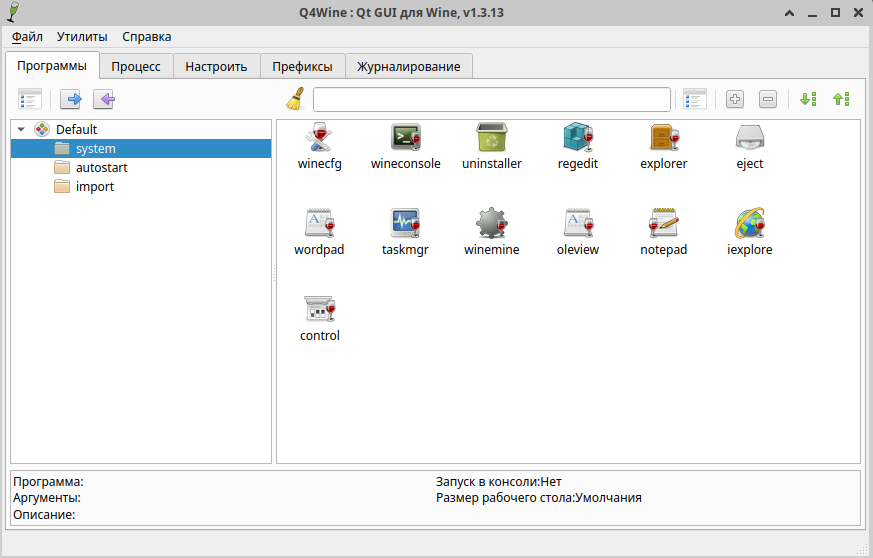Click the Q4Wine wine glass title icon
Image resolution: width=873 pixels, height=558 pixels.
[13, 12]
